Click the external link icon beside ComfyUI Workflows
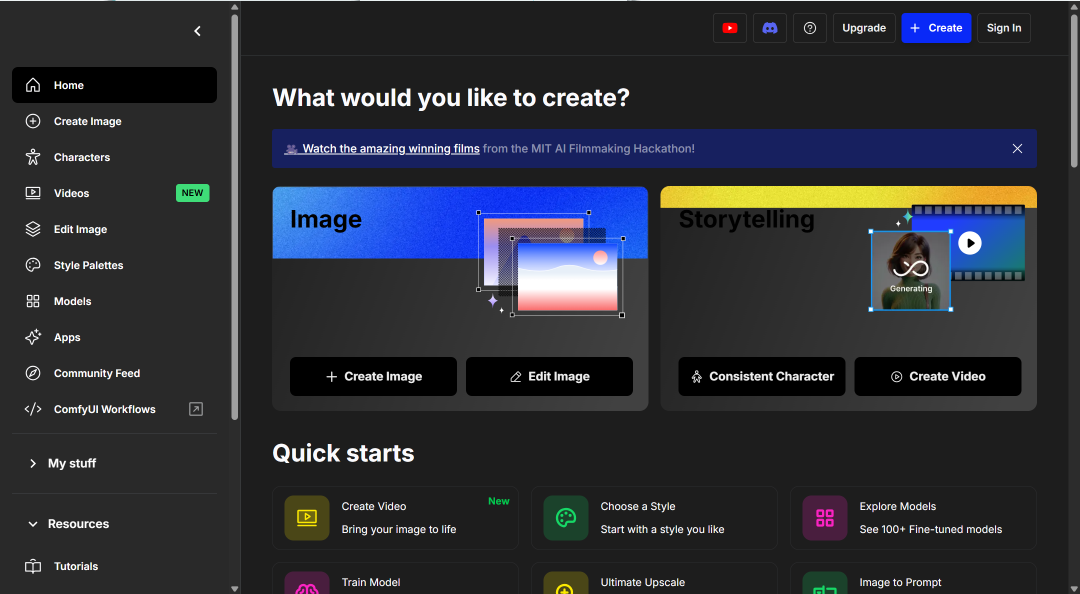The width and height of the screenshot is (1080, 594). click(x=196, y=409)
